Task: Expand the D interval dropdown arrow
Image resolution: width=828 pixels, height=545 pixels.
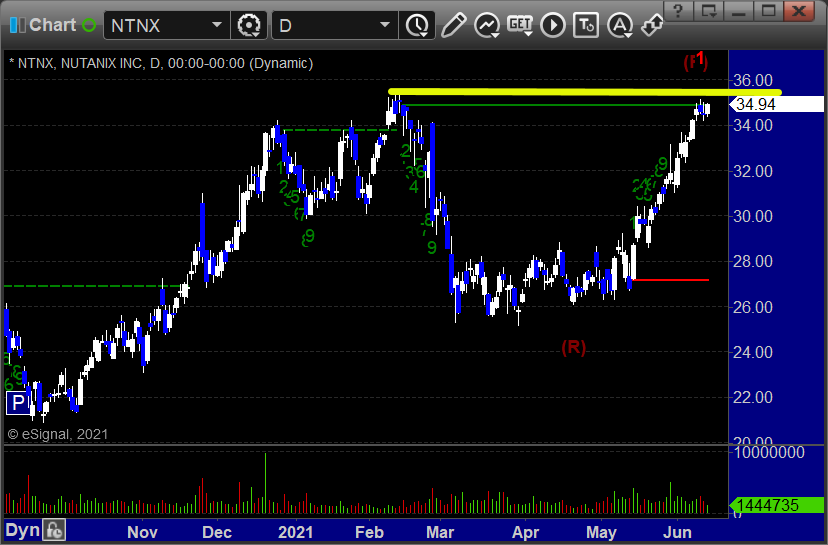Action: pyautogui.click(x=385, y=25)
